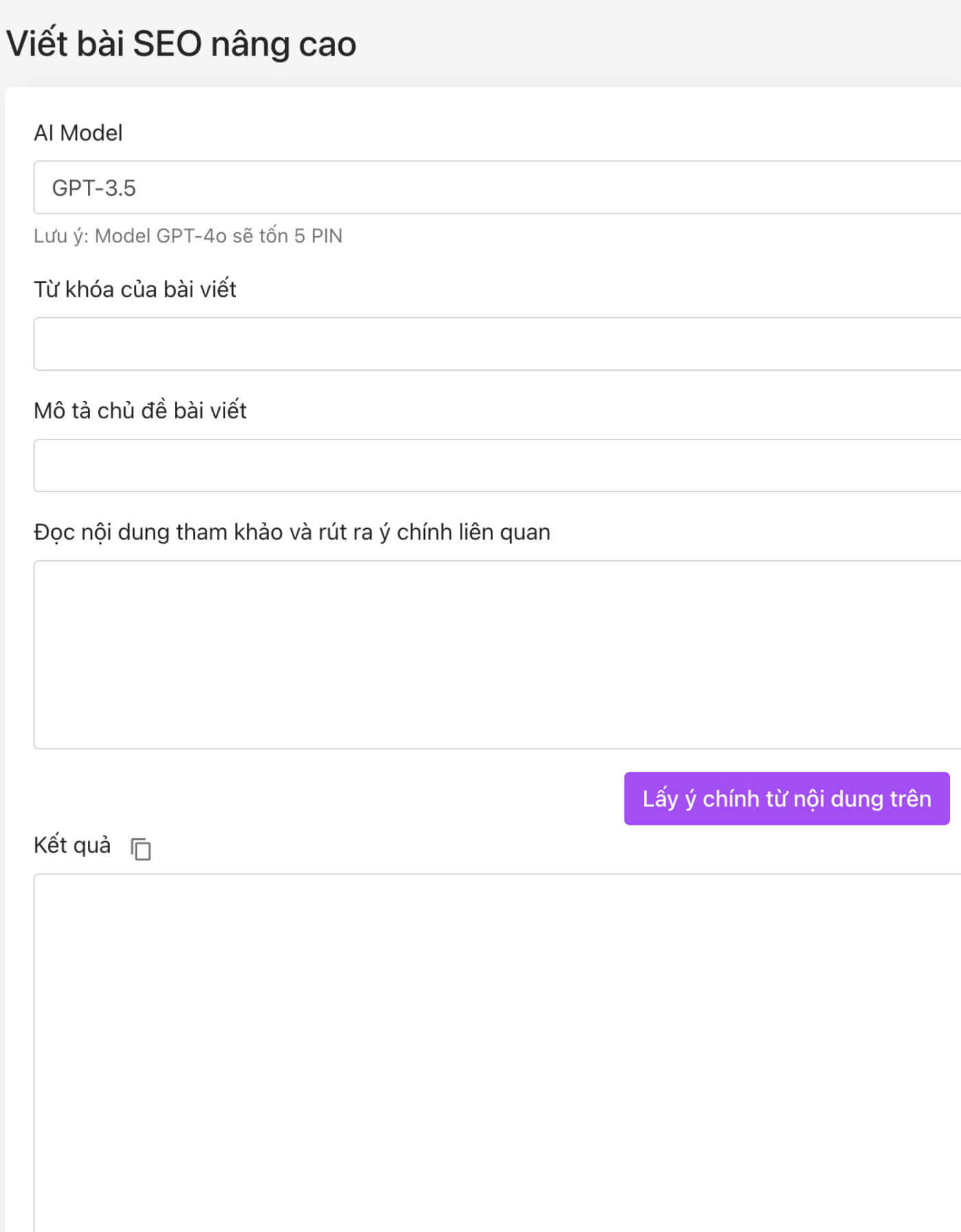
Task: Click the Từ khóa của bài viết label
Action: (135, 289)
